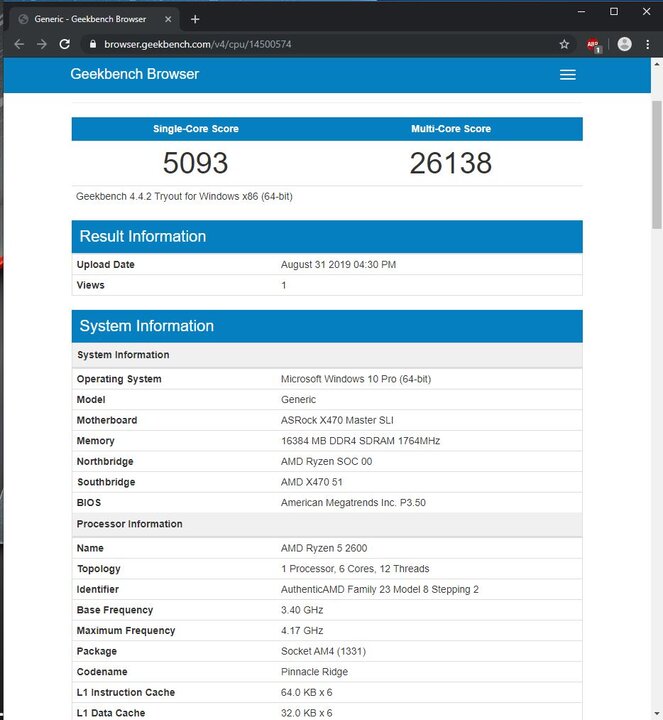Click the L1 Data Cache 32.0 KB x 6 value
Image resolution: width=663 pixels, height=720 pixels.
pyautogui.click(x=306, y=713)
